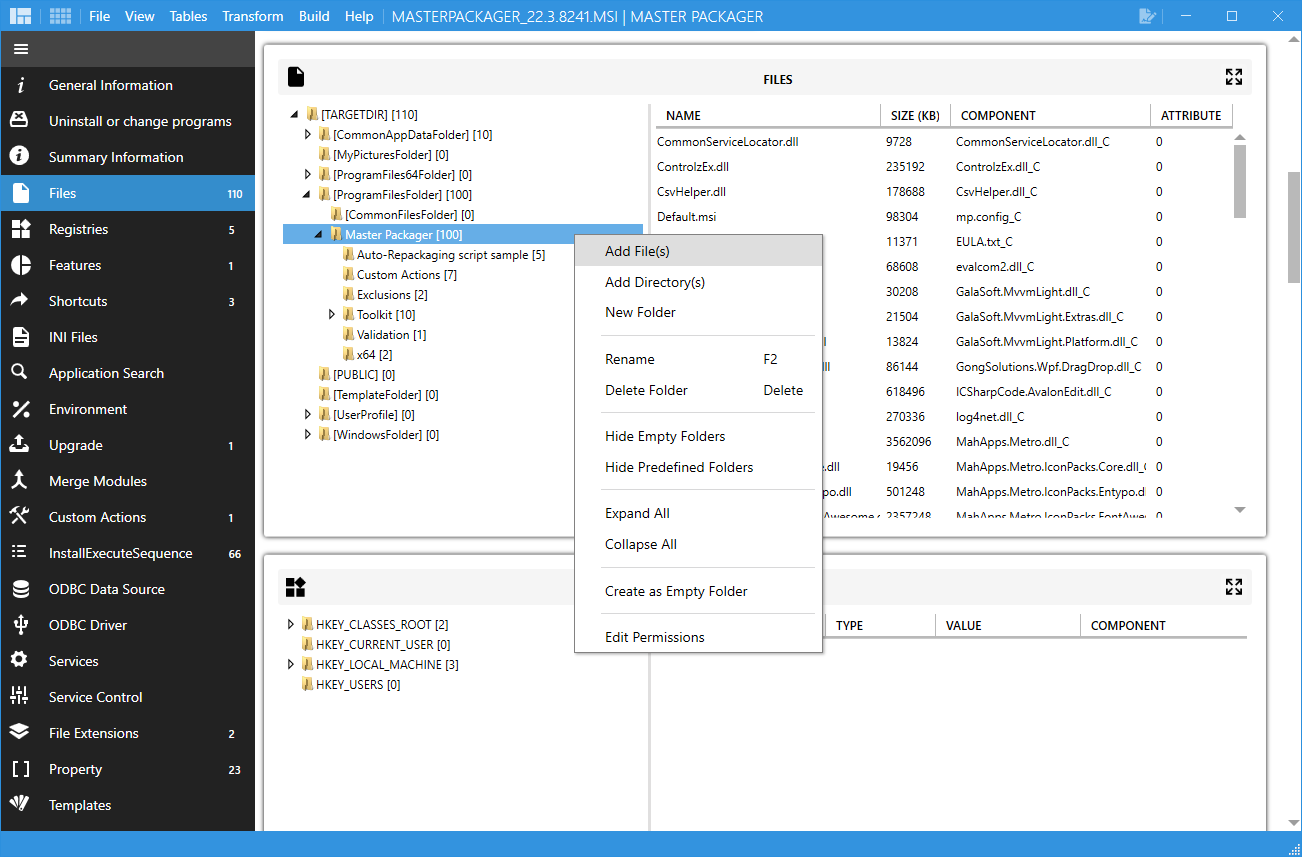This screenshot has width=1302, height=857.
Task: Select Create as Empty Folder
Action: [x=698, y=591]
